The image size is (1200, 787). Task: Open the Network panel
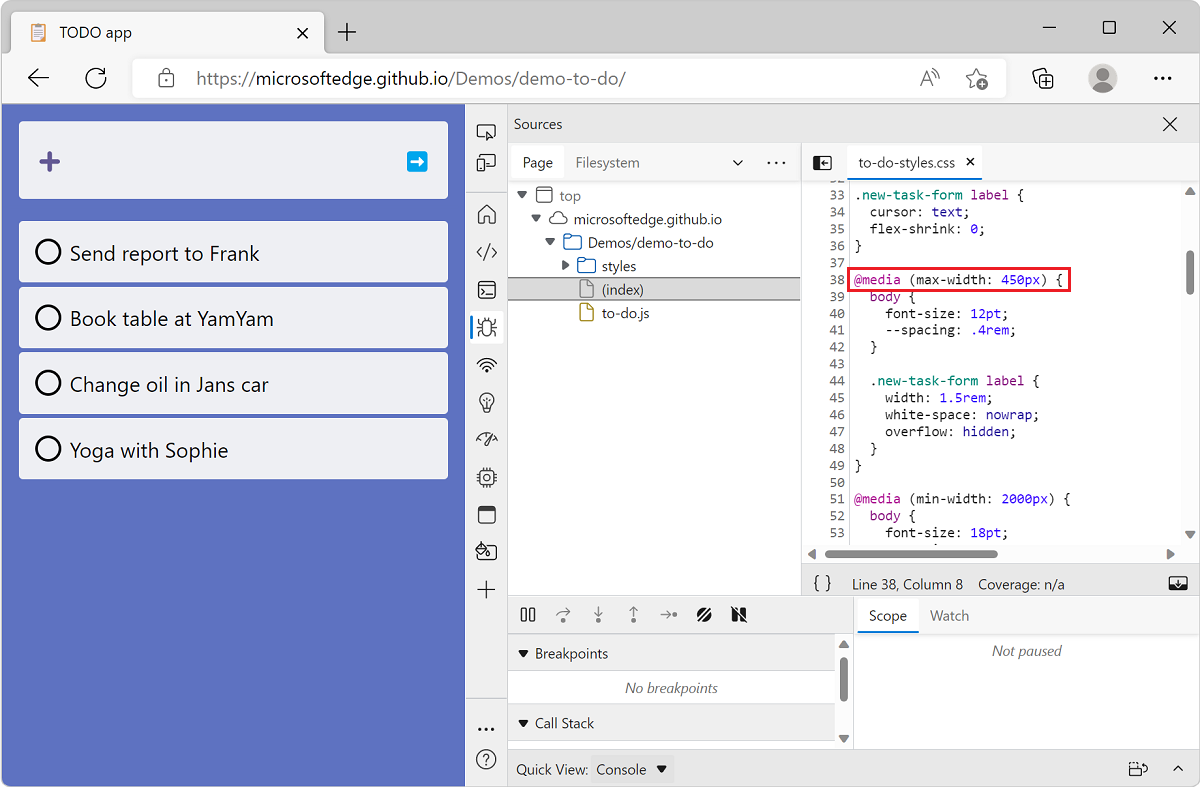[486, 365]
